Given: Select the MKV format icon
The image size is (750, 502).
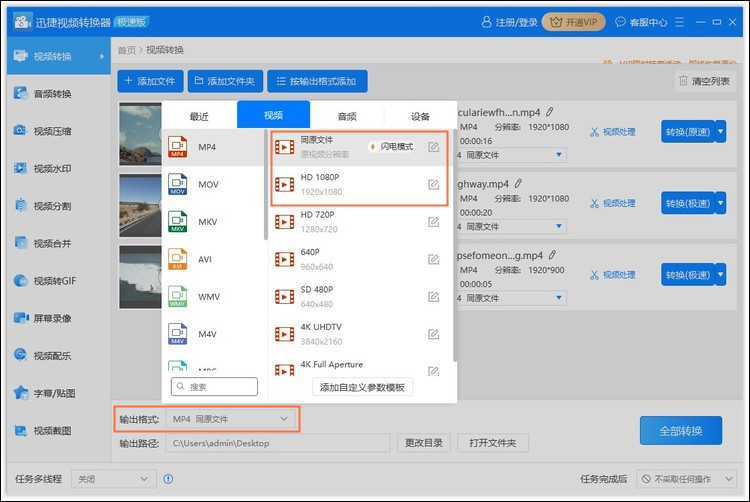Looking at the screenshot, I should (x=177, y=221).
